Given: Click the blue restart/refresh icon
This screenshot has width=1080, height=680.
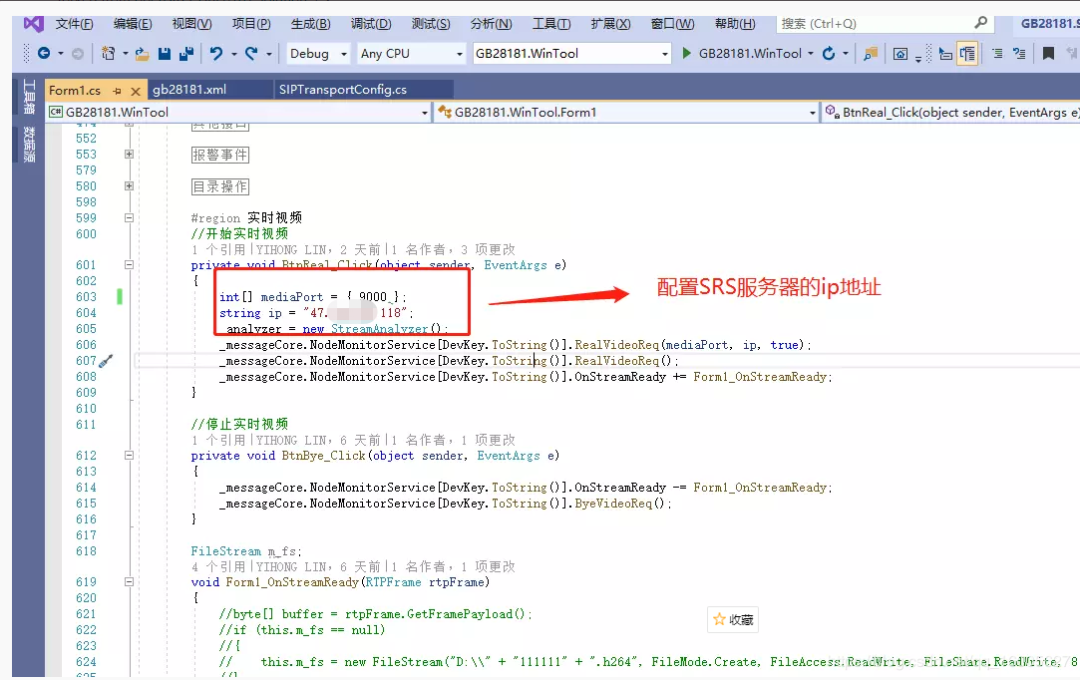Looking at the screenshot, I should tap(829, 53).
